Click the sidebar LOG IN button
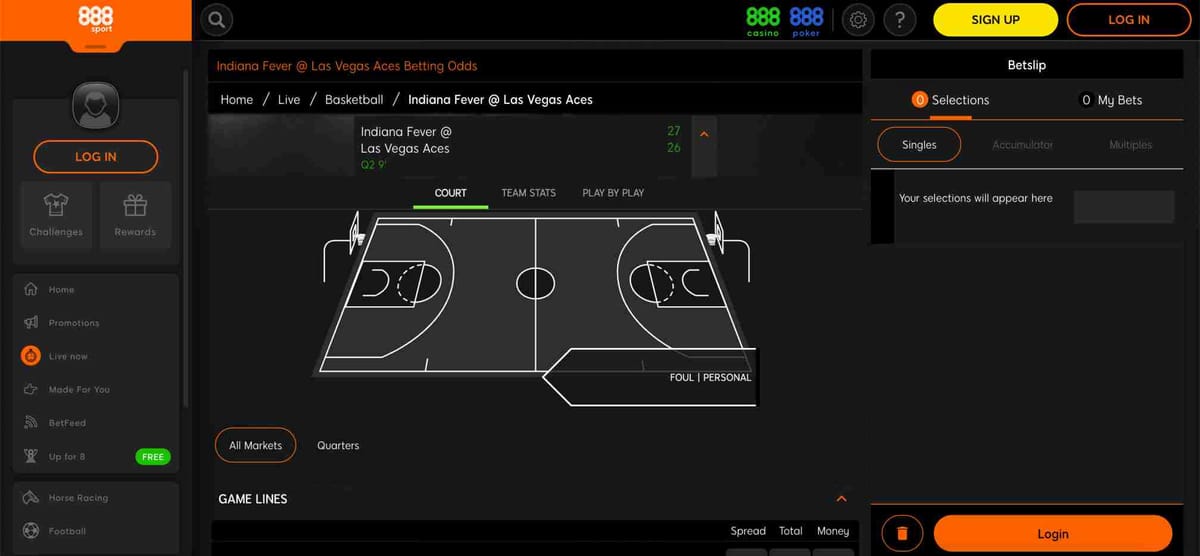Image resolution: width=1200 pixels, height=556 pixels. coord(96,157)
